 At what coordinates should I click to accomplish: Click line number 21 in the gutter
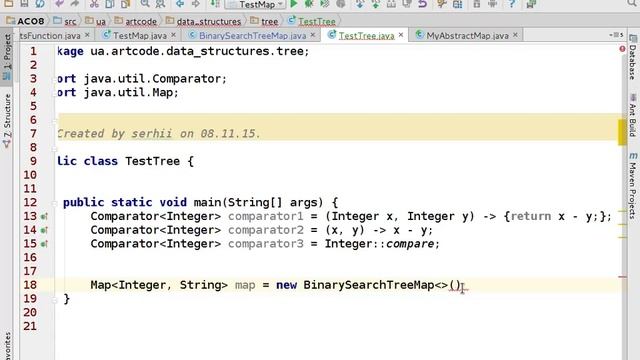click(30, 326)
